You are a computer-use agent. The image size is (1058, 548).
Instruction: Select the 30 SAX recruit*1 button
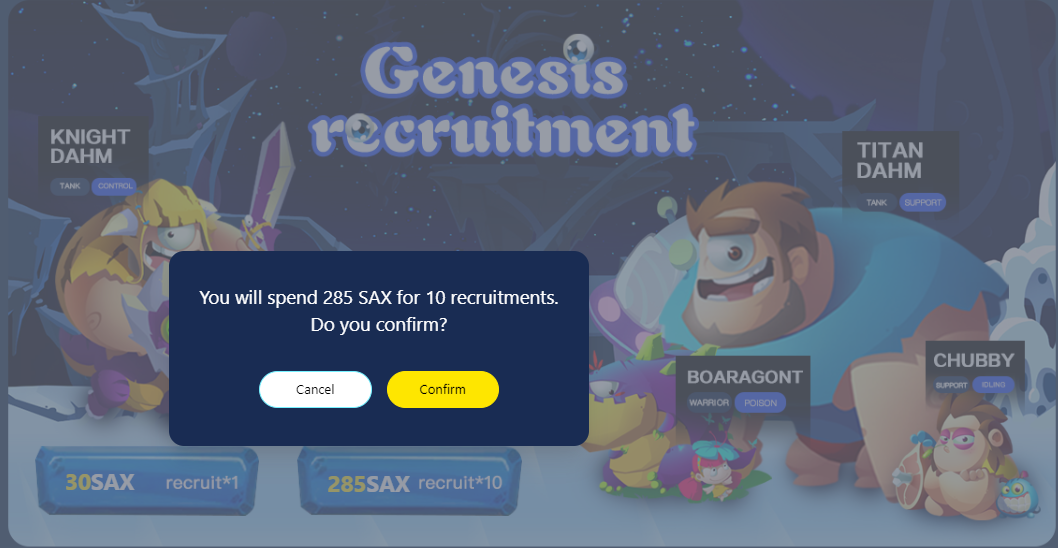(x=147, y=481)
